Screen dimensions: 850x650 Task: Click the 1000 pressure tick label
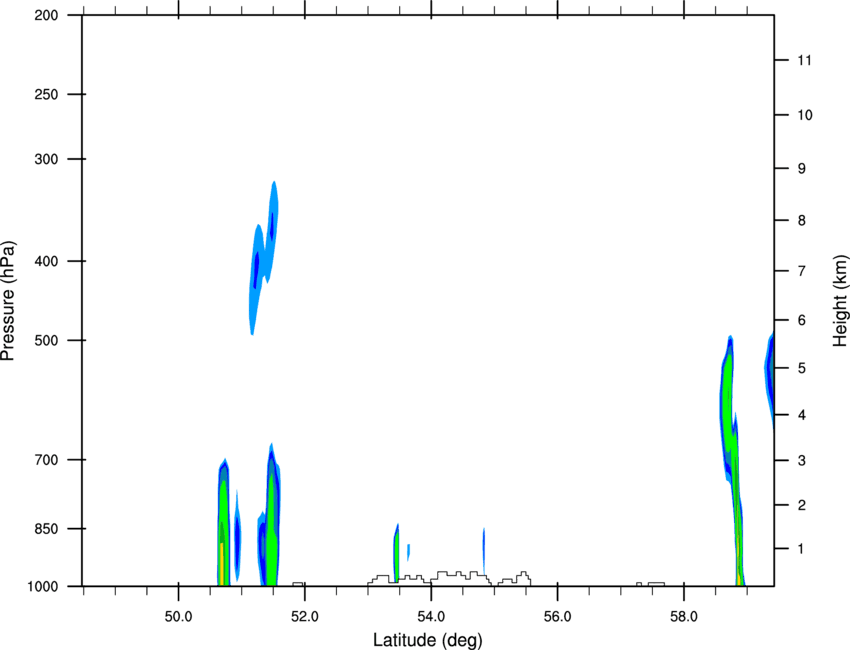tap(42, 587)
